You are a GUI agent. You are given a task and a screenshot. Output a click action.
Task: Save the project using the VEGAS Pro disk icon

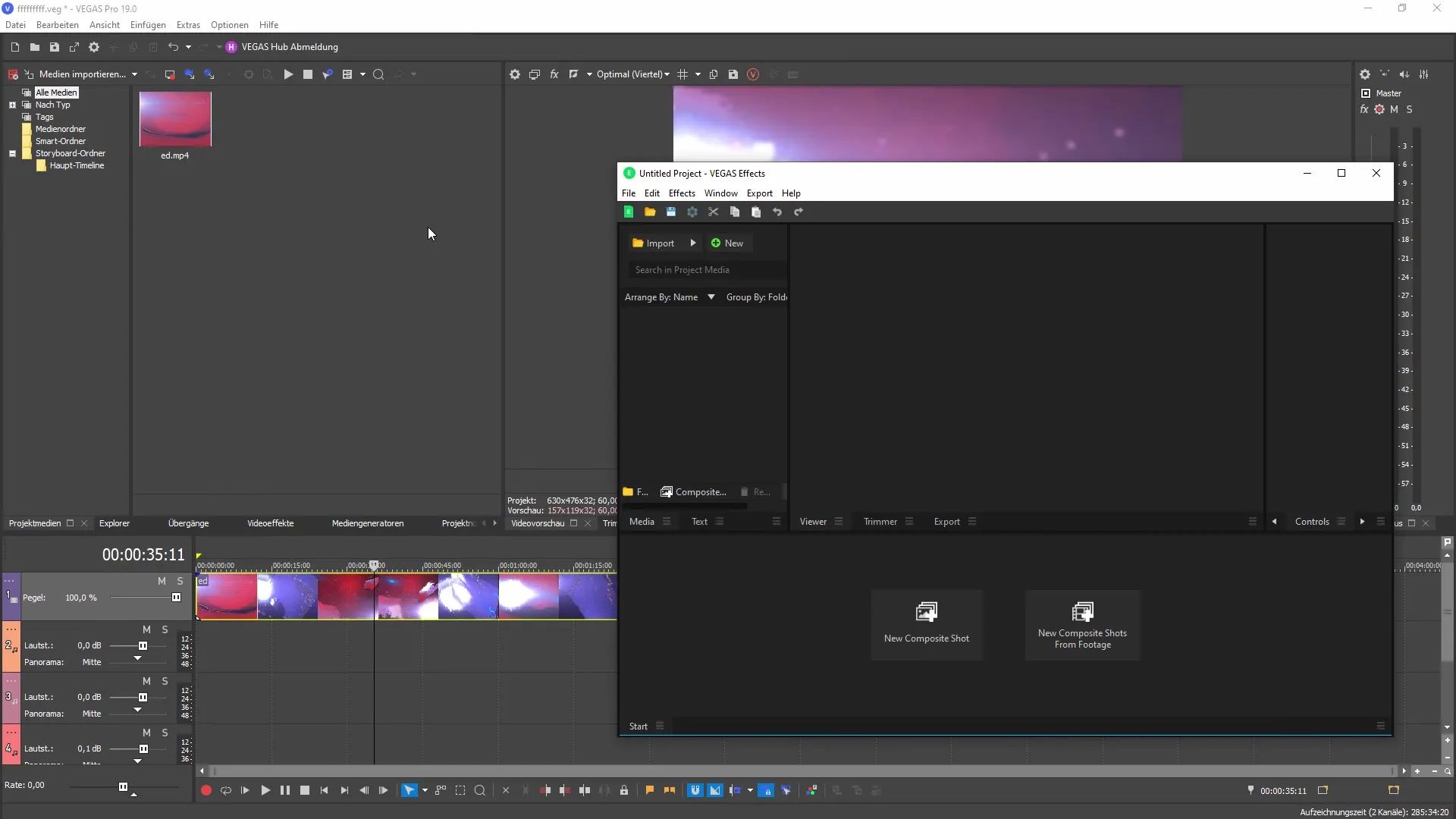click(55, 47)
